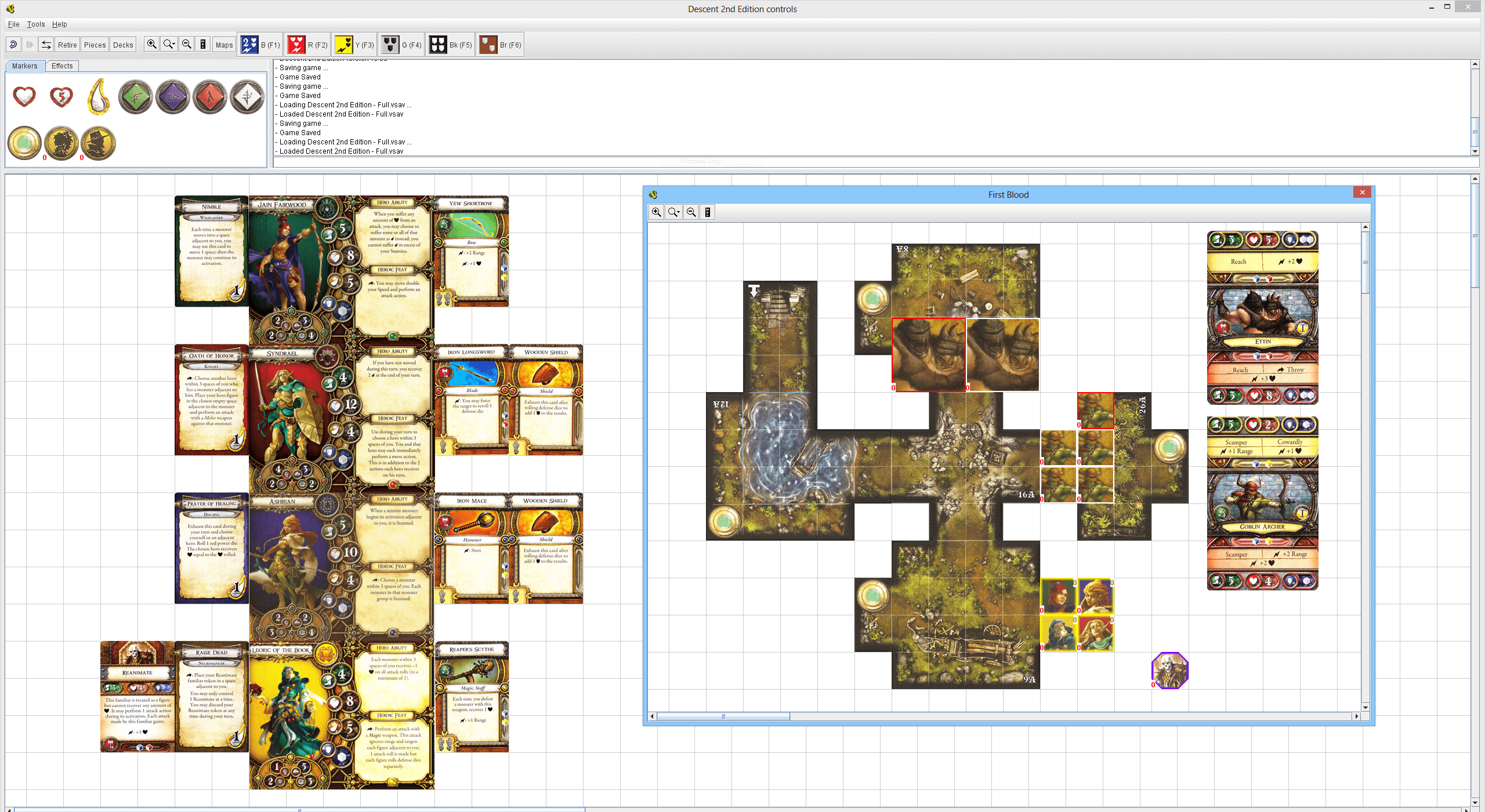
Task: Select the Goblin Archer monster card
Action: 1263,503
